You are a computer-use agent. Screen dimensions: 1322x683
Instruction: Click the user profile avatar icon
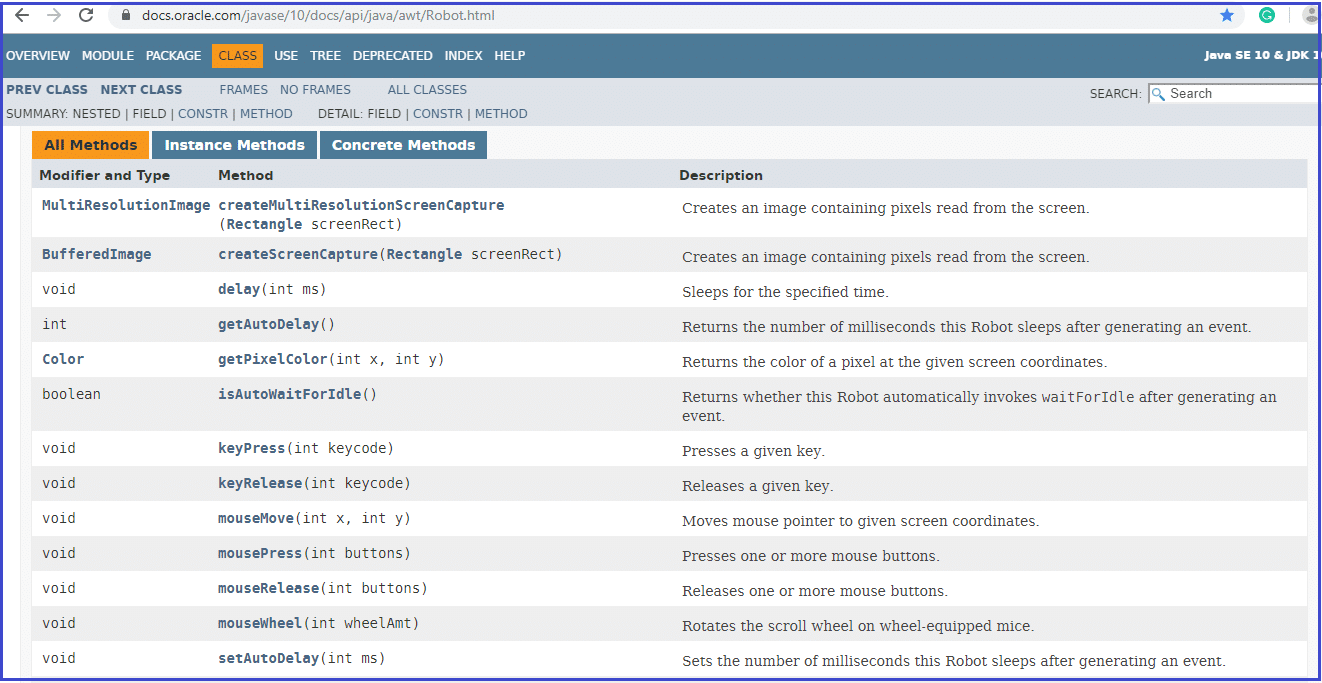tap(1310, 15)
